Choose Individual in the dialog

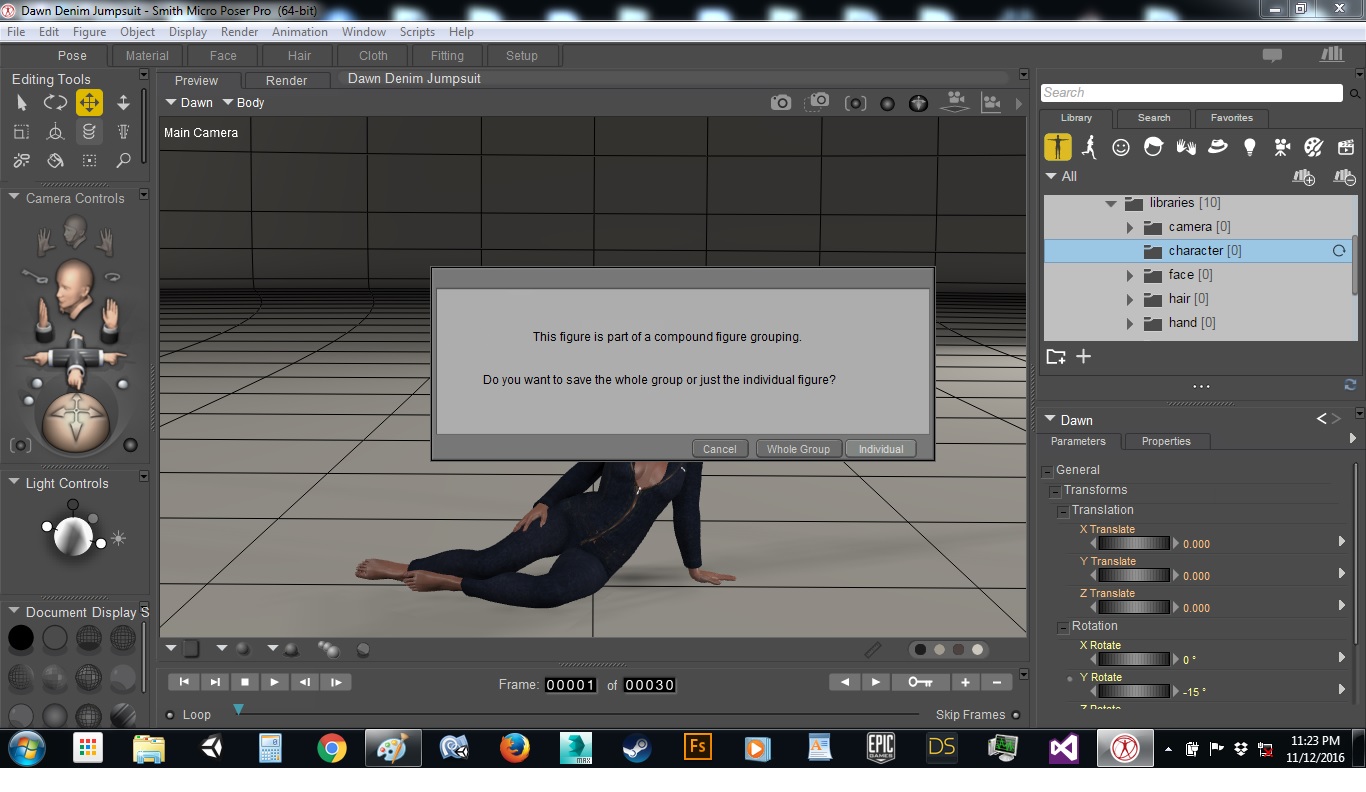[880, 449]
